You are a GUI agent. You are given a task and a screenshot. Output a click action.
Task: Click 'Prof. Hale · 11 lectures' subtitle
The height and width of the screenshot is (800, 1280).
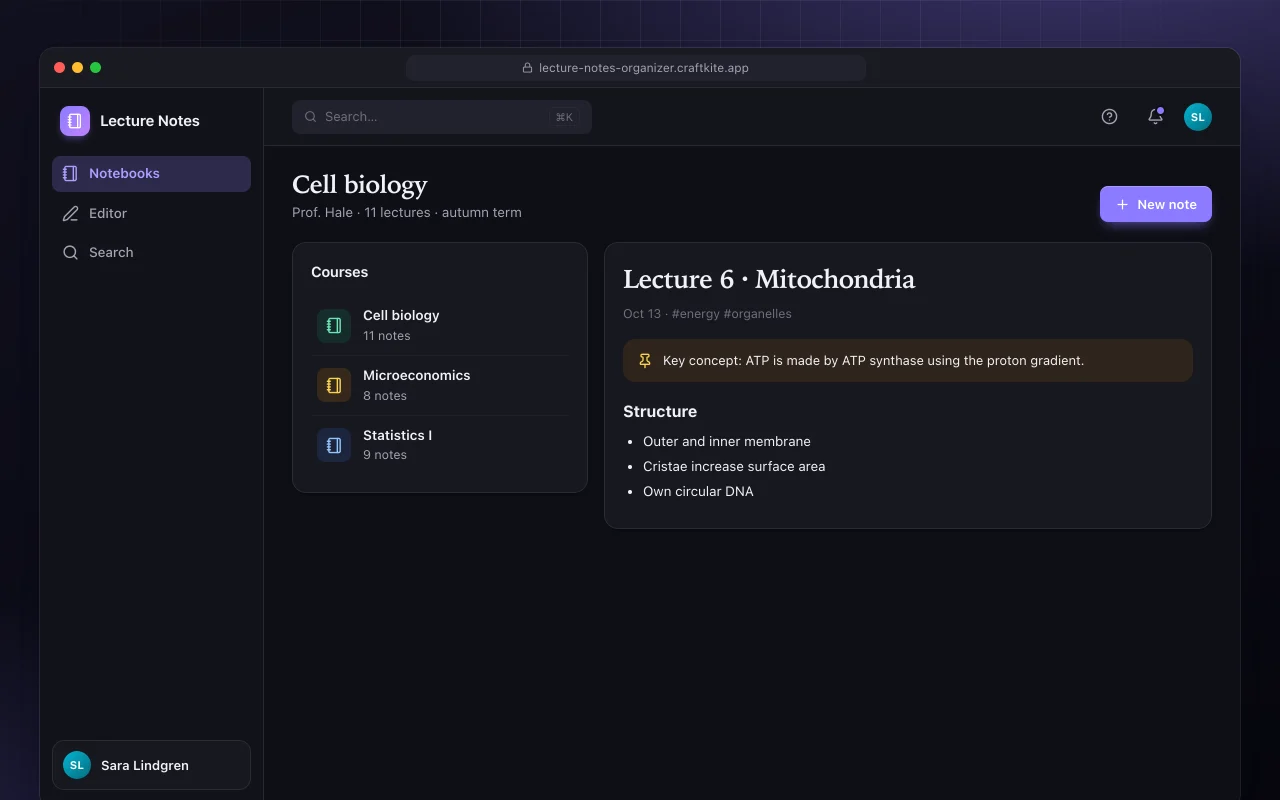[x=361, y=212]
